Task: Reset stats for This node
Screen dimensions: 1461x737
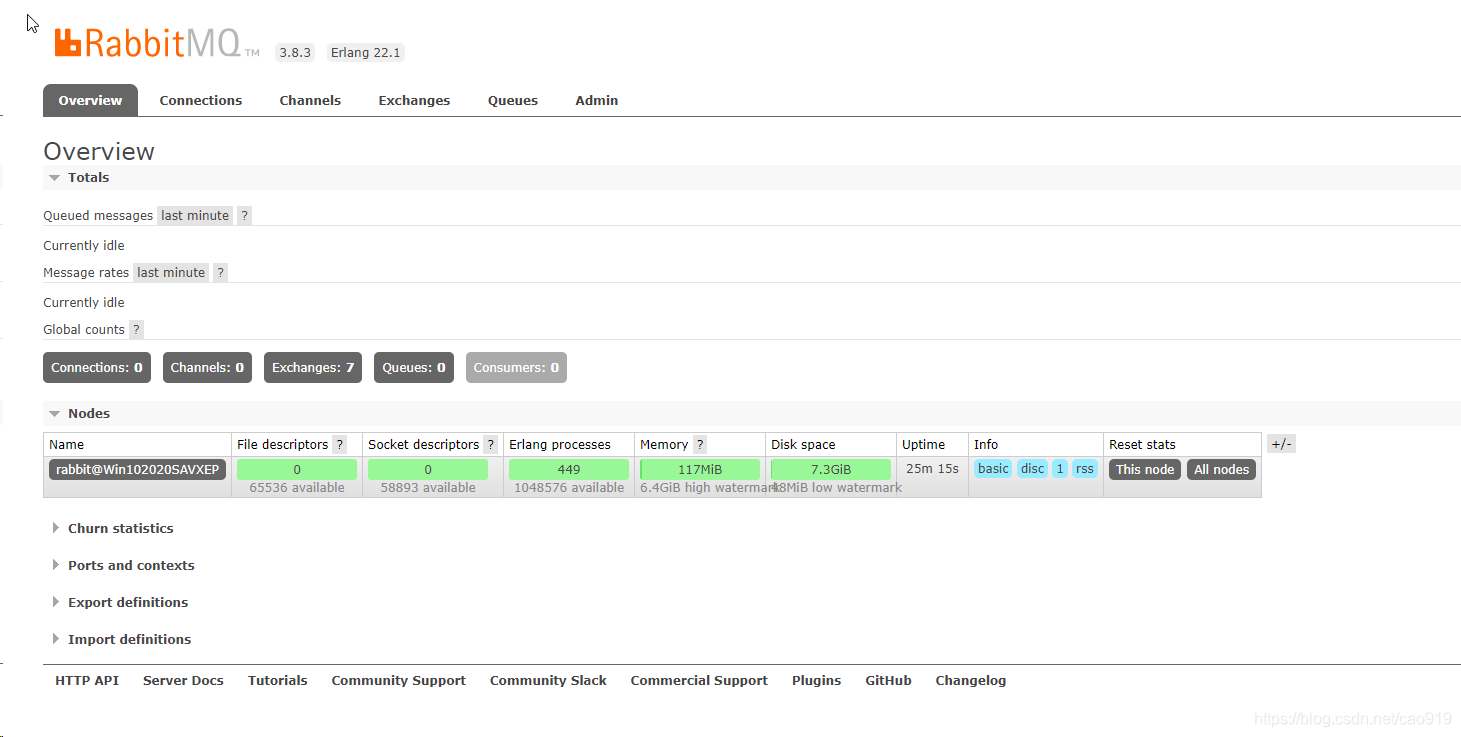Action: pos(1145,469)
